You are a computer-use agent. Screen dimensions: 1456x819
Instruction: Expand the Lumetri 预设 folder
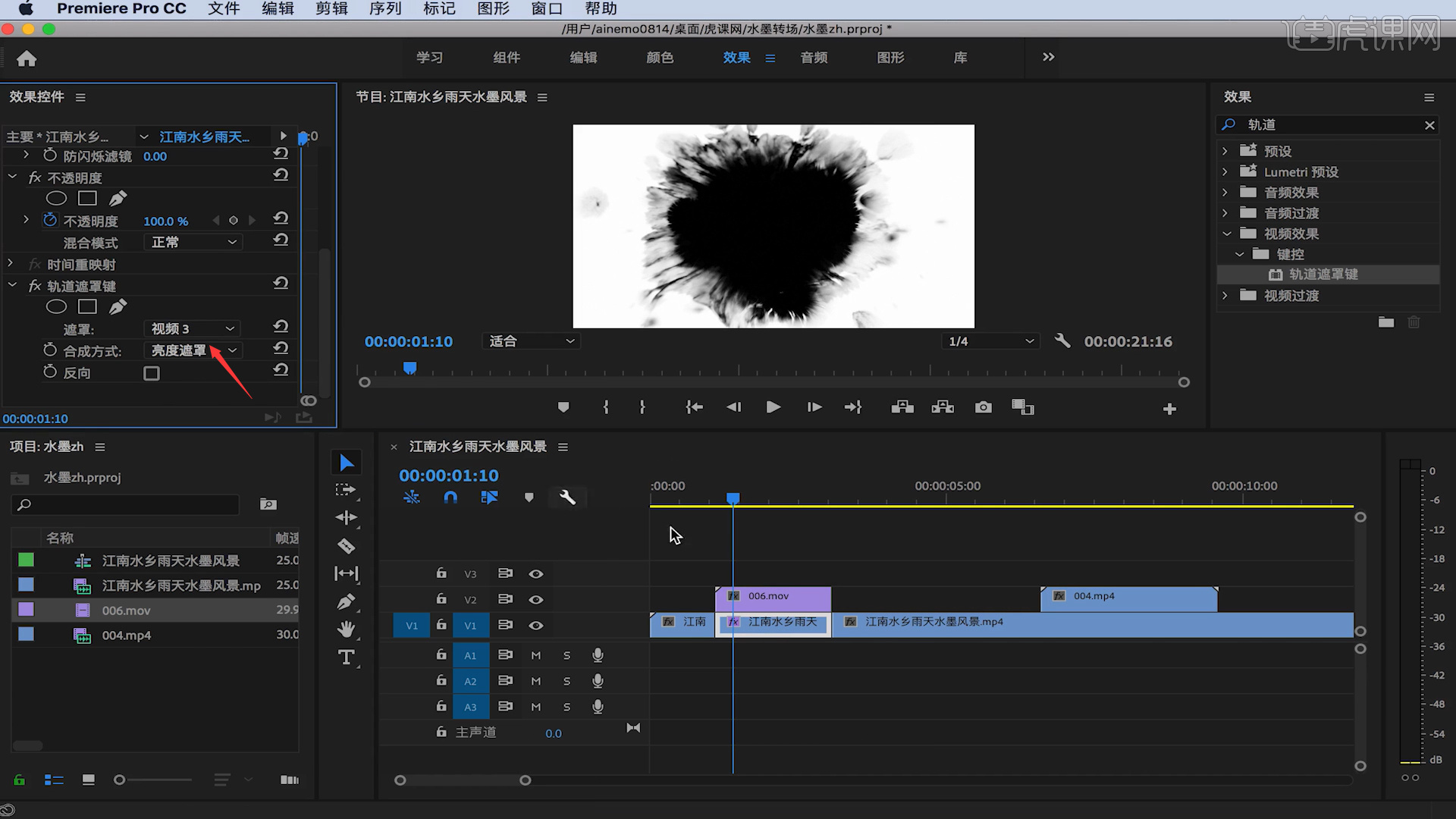click(1225, 172)
